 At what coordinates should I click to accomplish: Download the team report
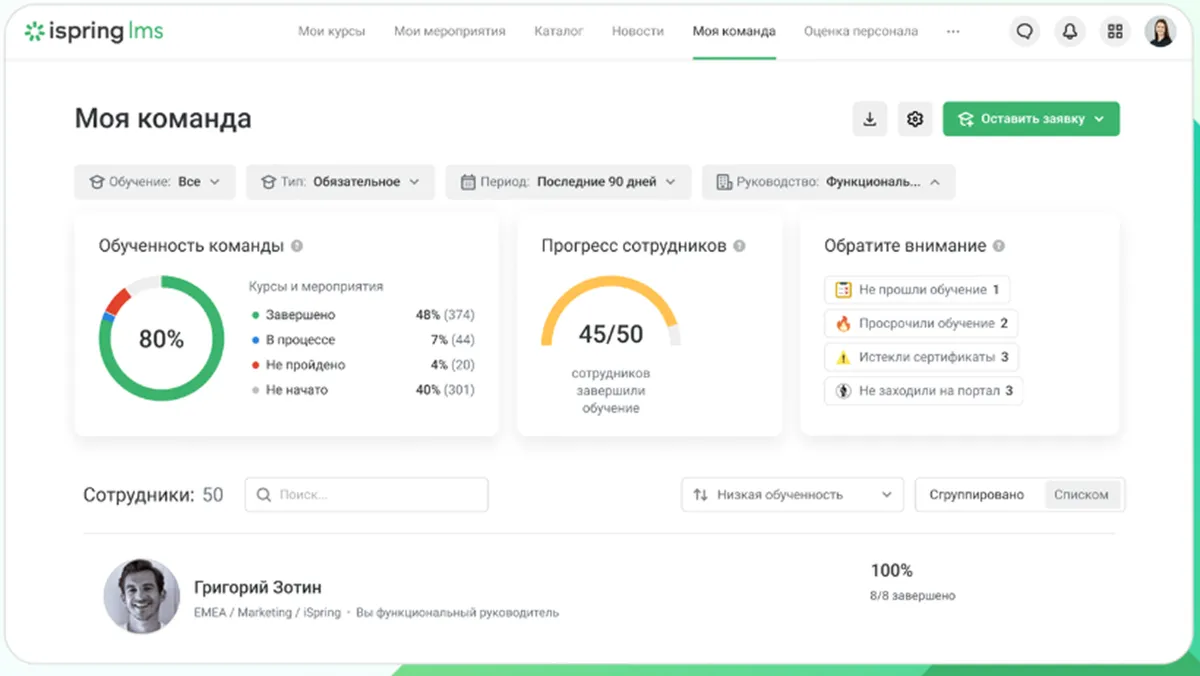[x=870, y=119]
